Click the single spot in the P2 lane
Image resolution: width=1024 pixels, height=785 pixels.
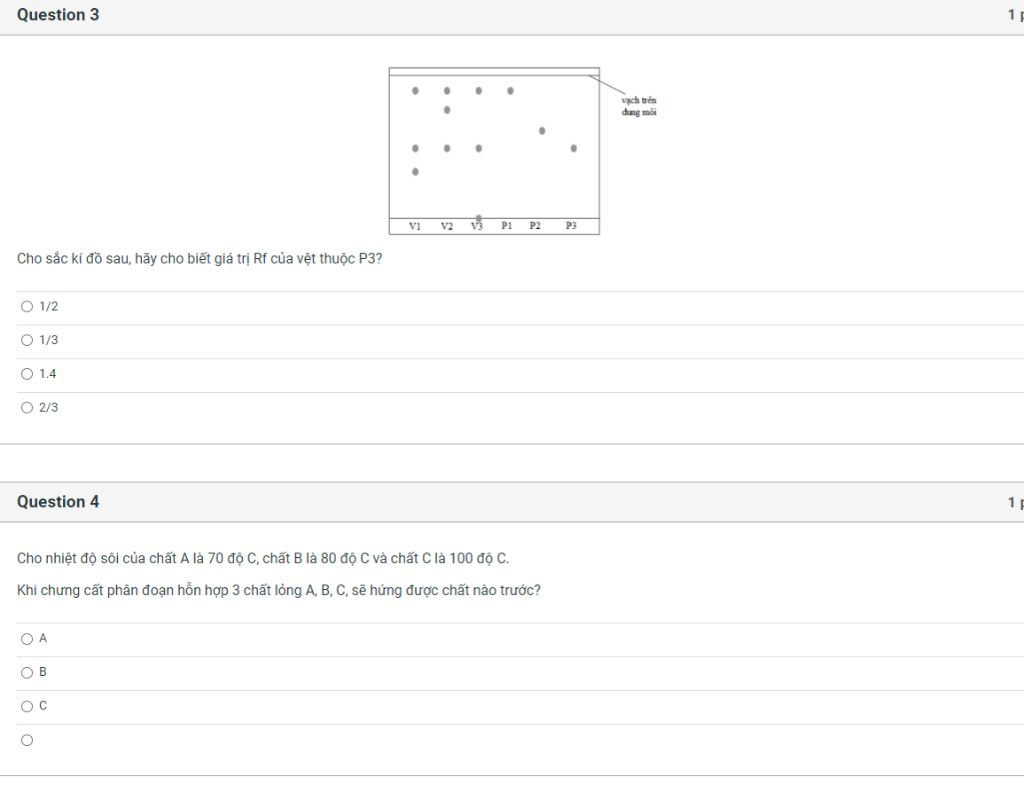click(x=542, y=131)
